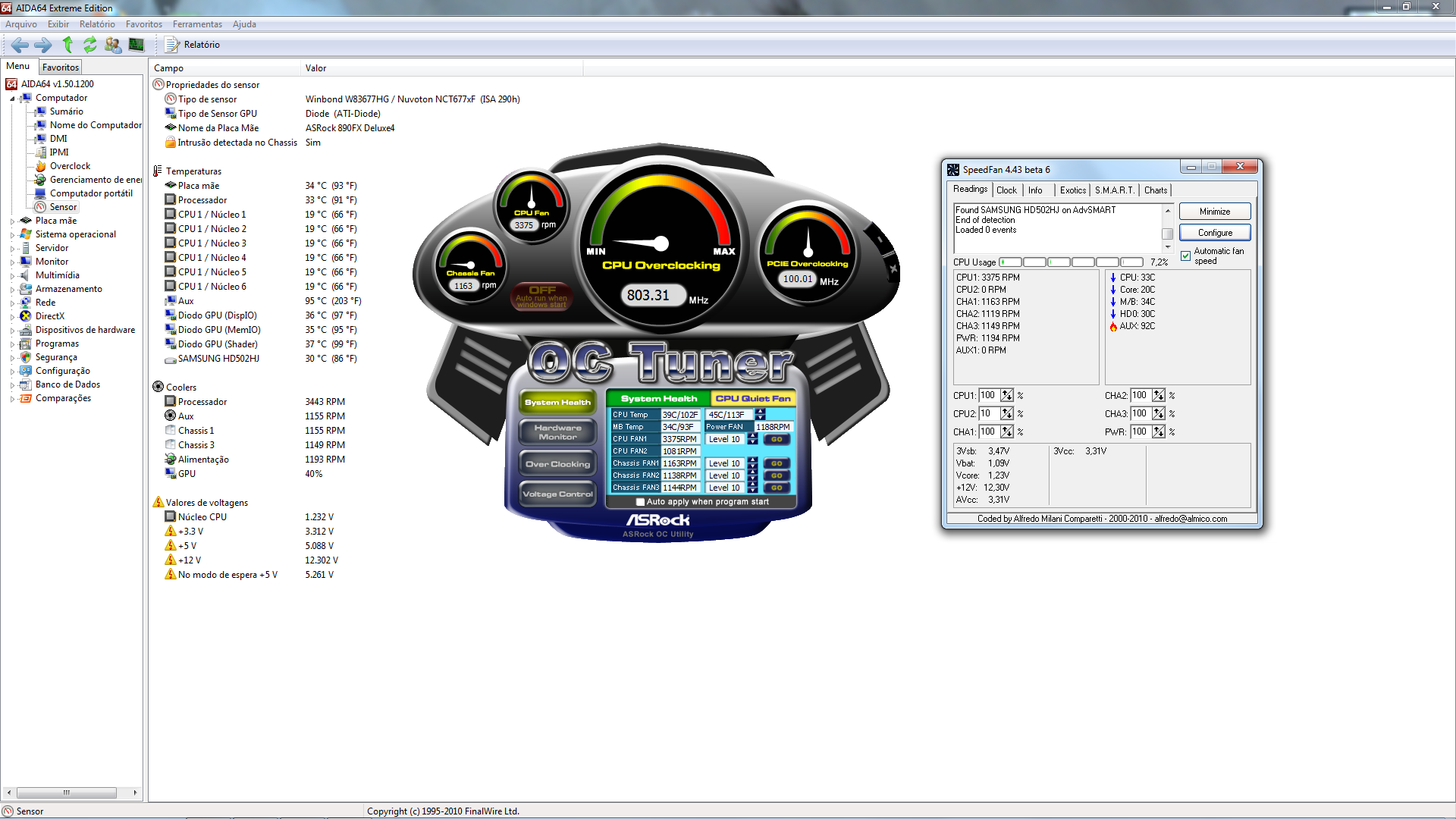Select the DMI tree item
Viewport: 1456px width, 819px height.
(x=58, y=139)
